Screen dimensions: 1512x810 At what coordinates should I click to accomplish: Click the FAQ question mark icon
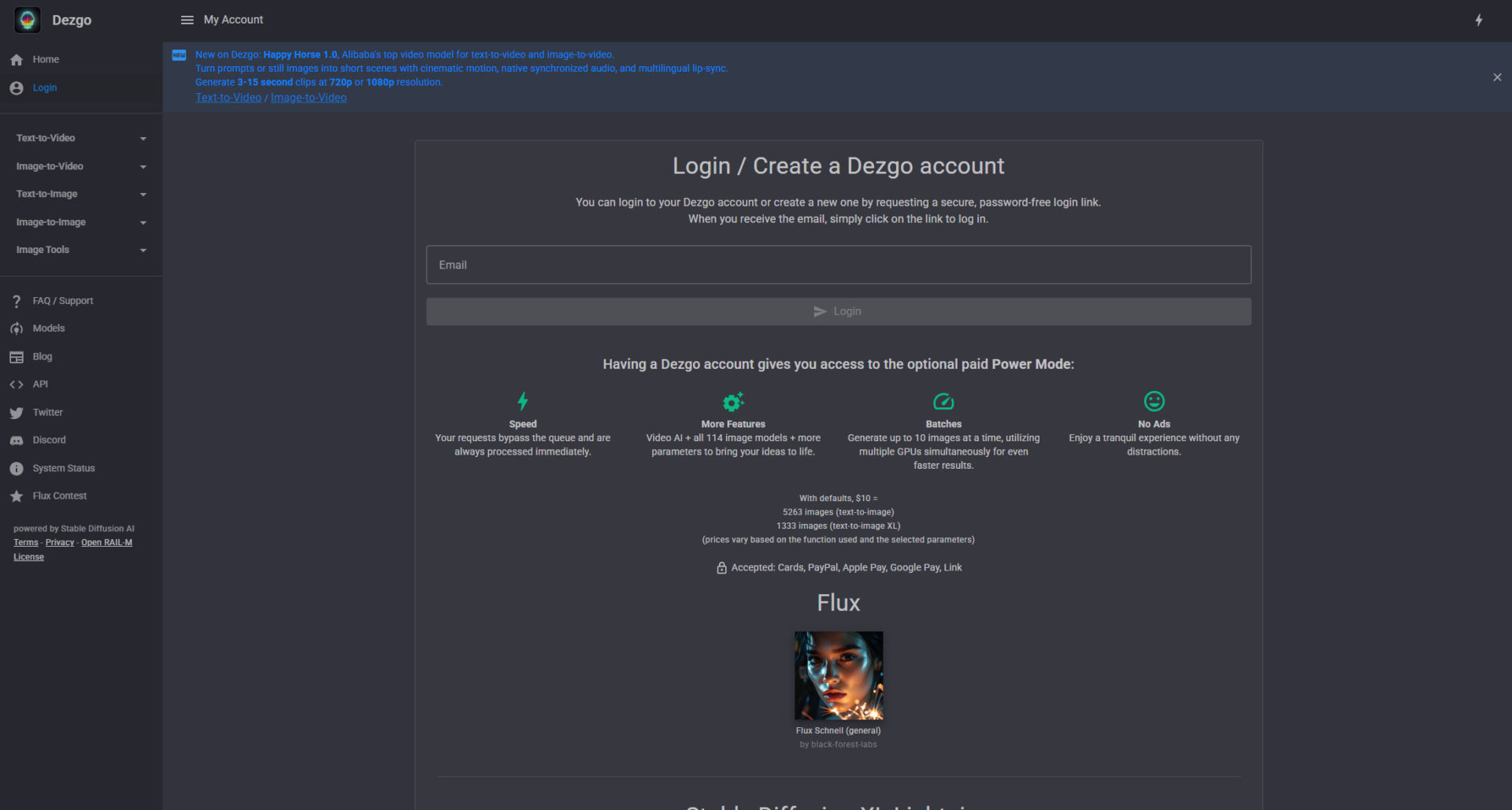[x=17, y=301]
